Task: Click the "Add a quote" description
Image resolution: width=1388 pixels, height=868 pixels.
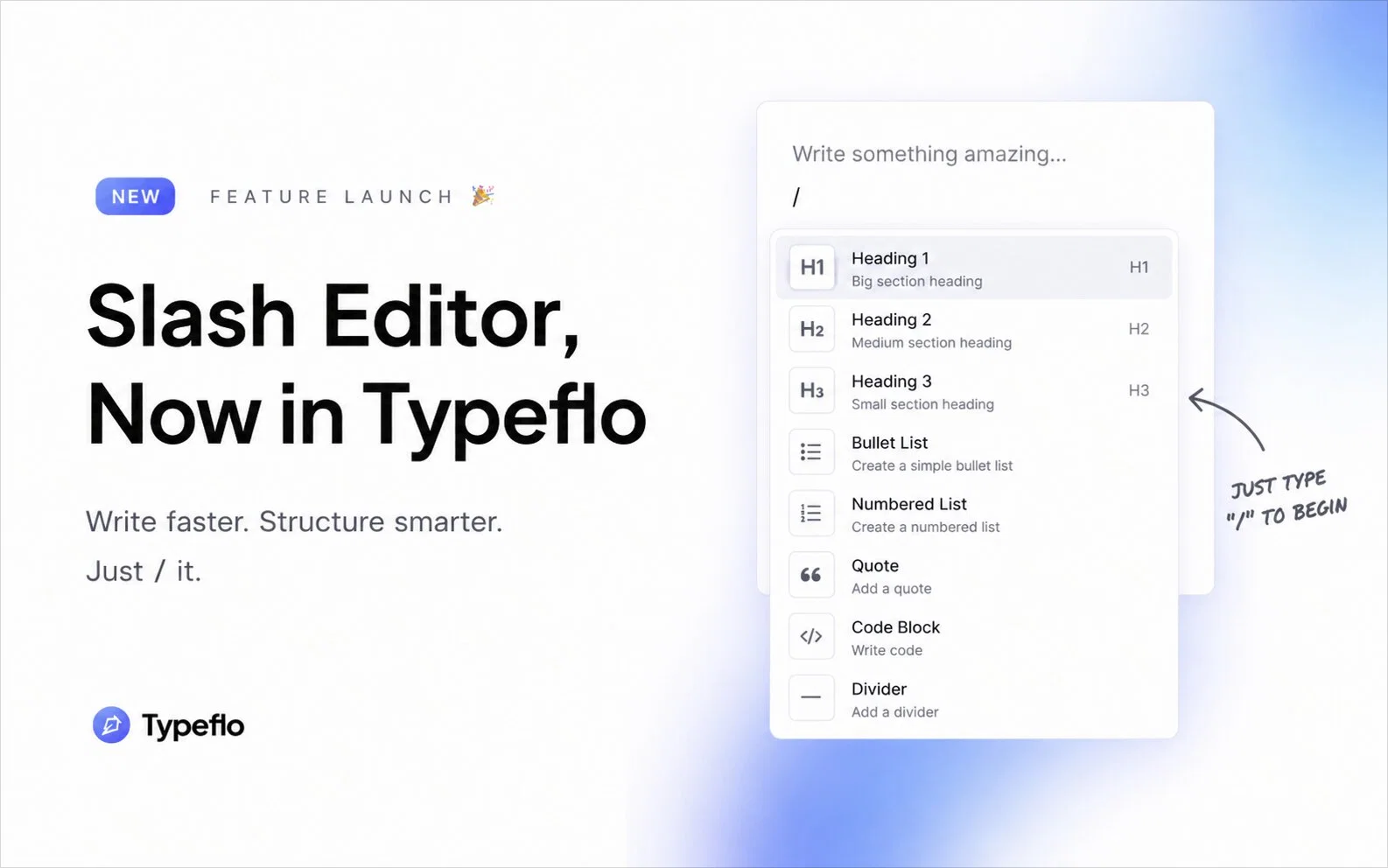Action: 891,589
